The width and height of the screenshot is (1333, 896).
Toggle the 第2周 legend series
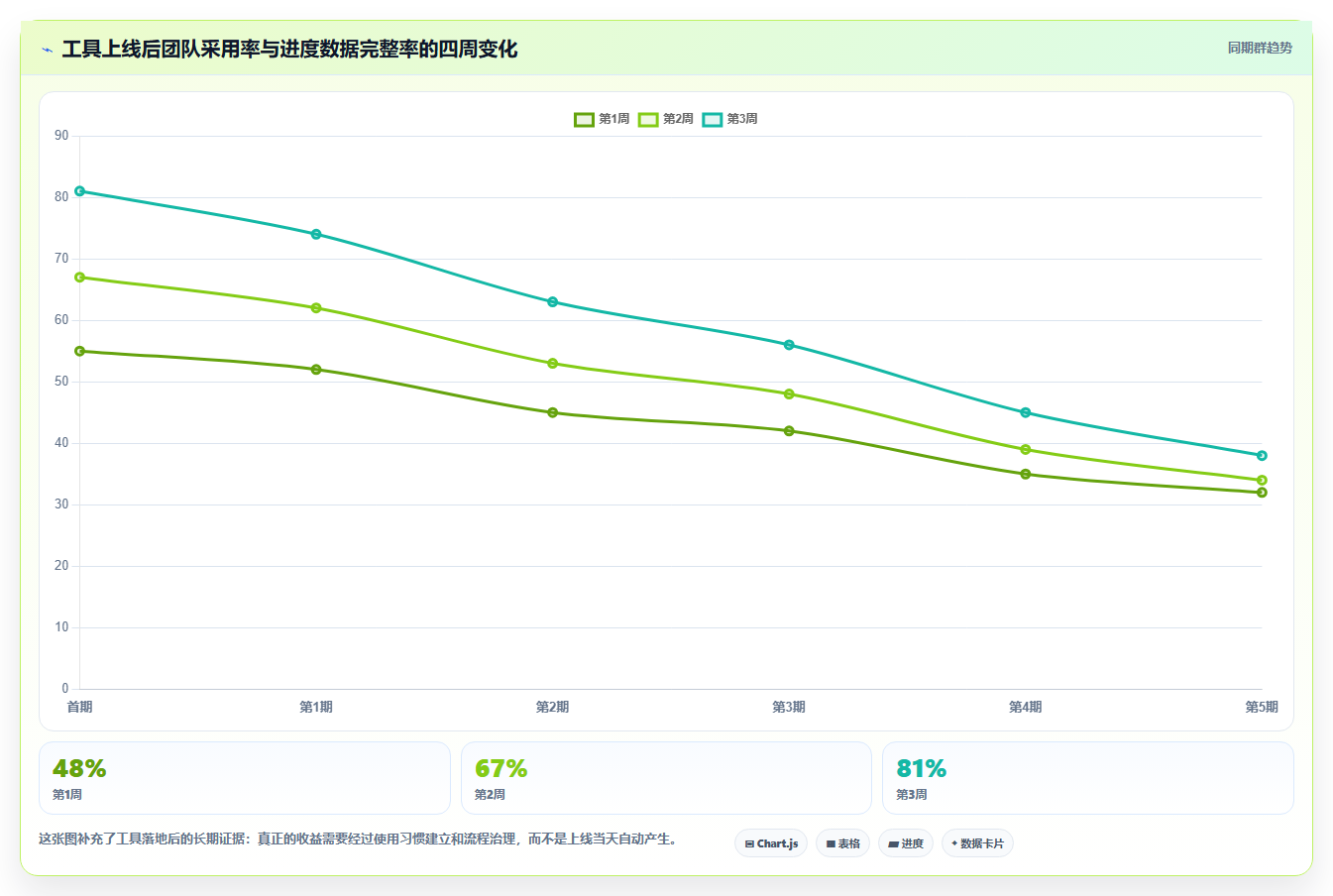pos(666,119)
